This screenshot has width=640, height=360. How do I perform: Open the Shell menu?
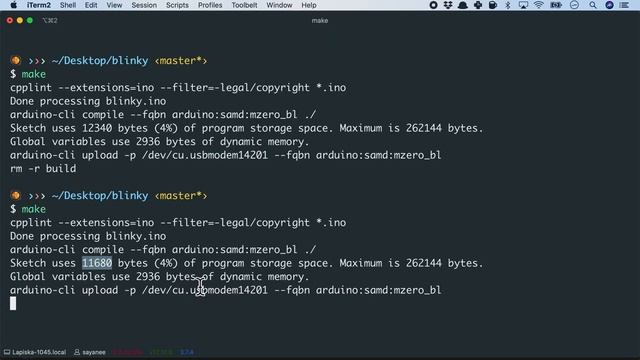click(68, 5)
